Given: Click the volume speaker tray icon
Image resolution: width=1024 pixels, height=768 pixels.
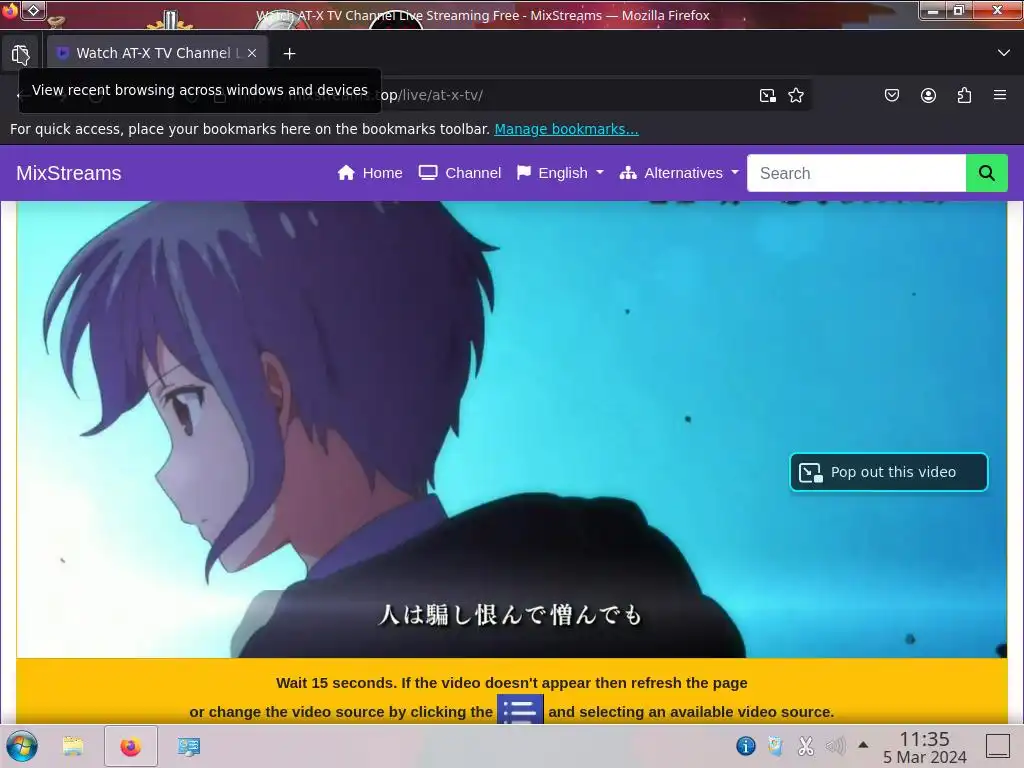Looking at the screenshot, I should [x=835, y=745].
